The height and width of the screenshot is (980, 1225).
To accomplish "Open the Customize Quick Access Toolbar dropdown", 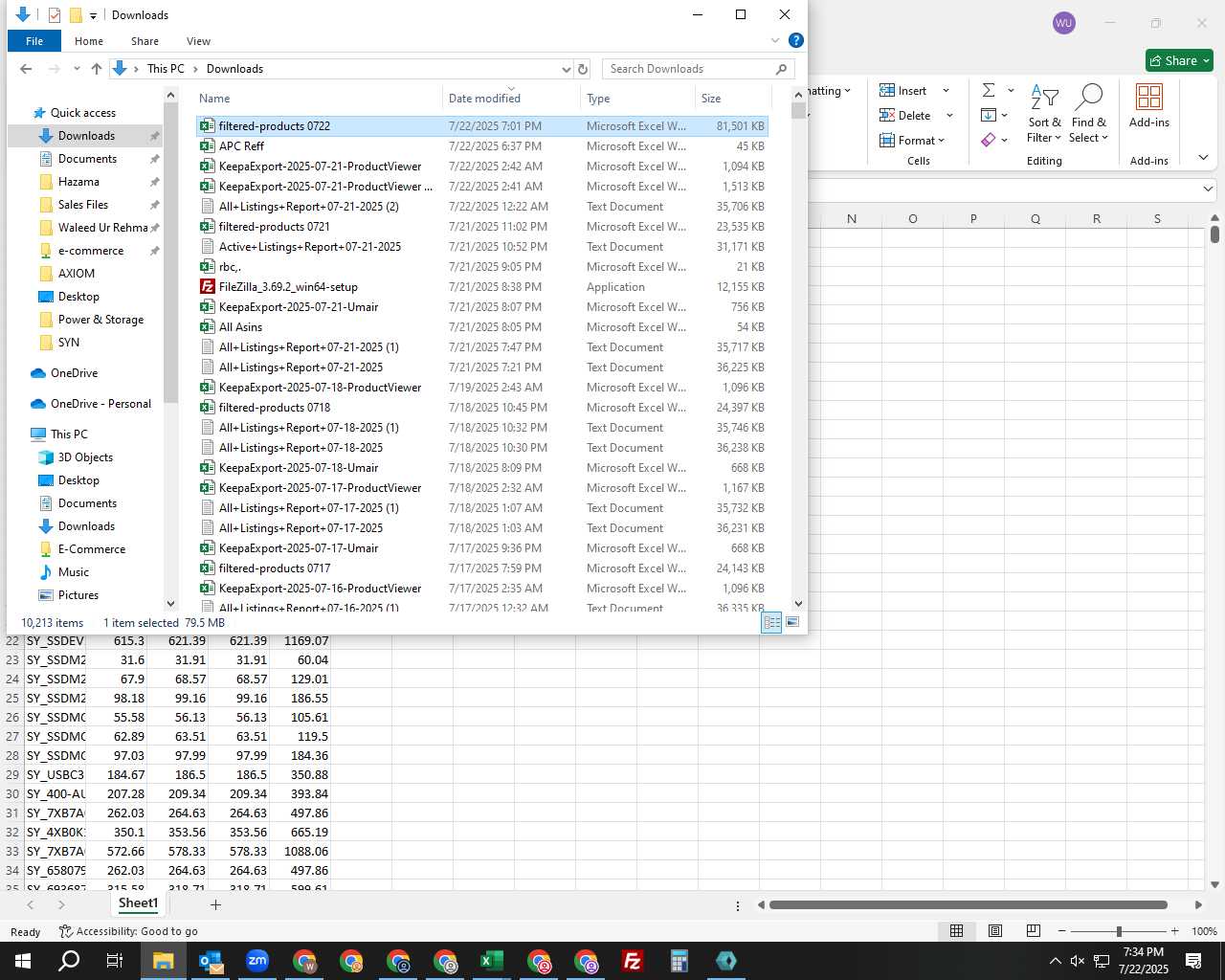I will point(93,15).
